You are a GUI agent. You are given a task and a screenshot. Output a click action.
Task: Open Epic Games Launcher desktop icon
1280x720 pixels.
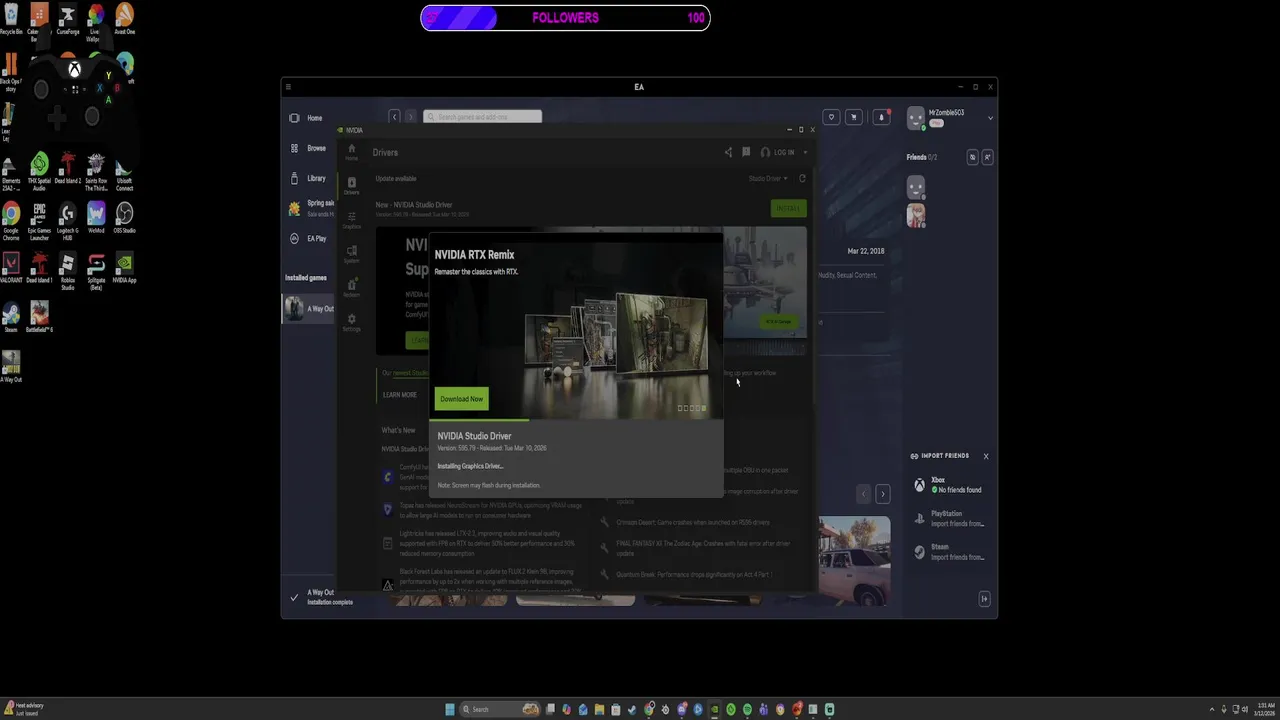[39, 222]
